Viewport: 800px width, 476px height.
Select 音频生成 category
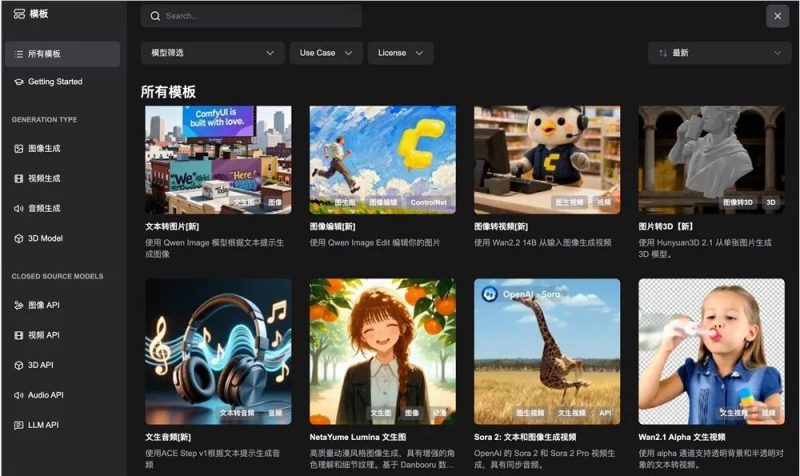pyautogui.click(x=63, y=209)
